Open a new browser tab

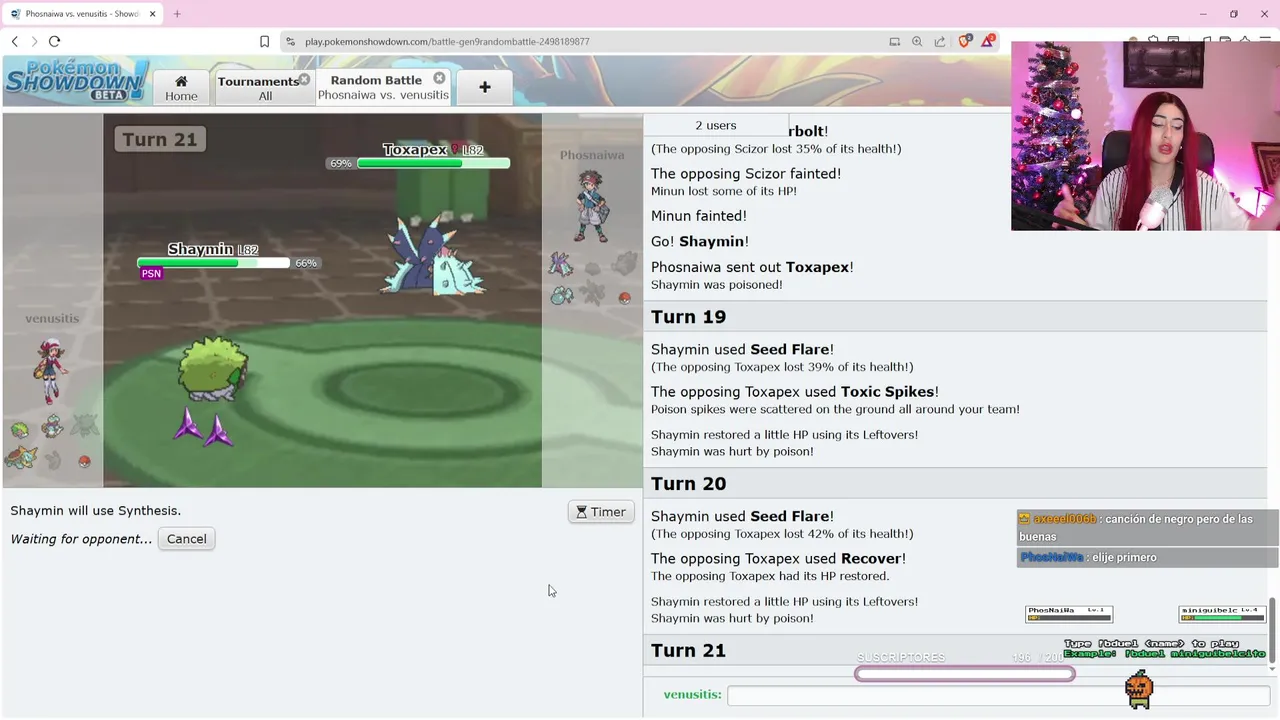(x=177, y=14)
